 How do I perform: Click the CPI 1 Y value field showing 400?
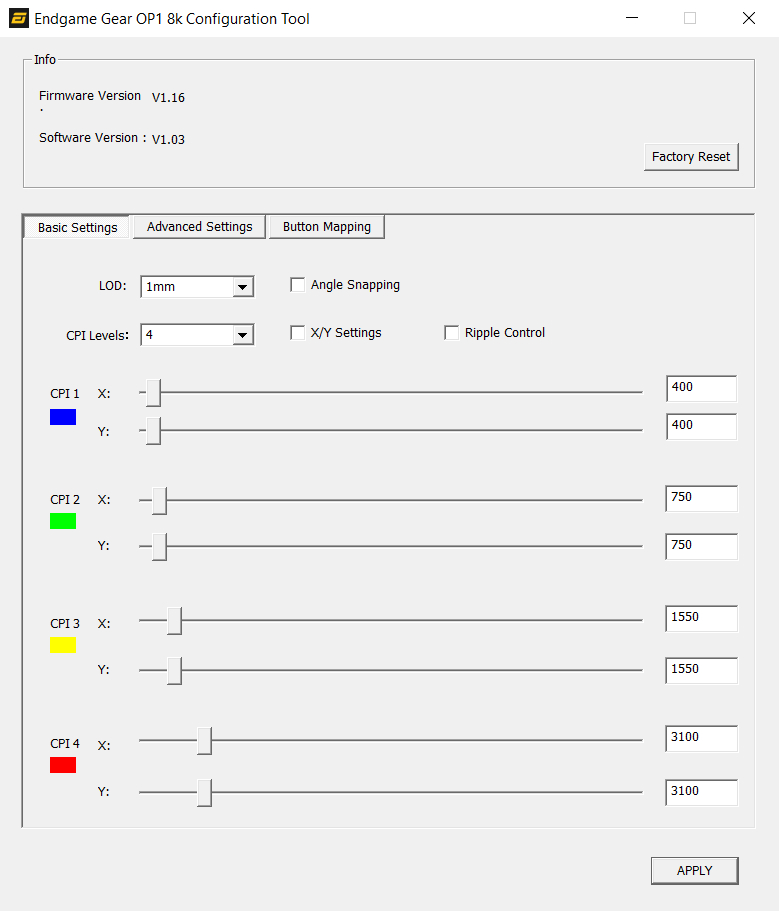(701, 426)
